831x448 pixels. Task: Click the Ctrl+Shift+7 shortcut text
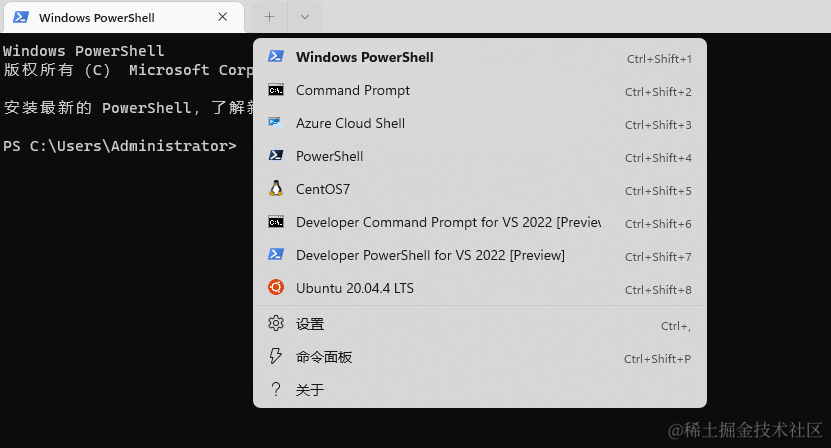(x=658, y=257)
